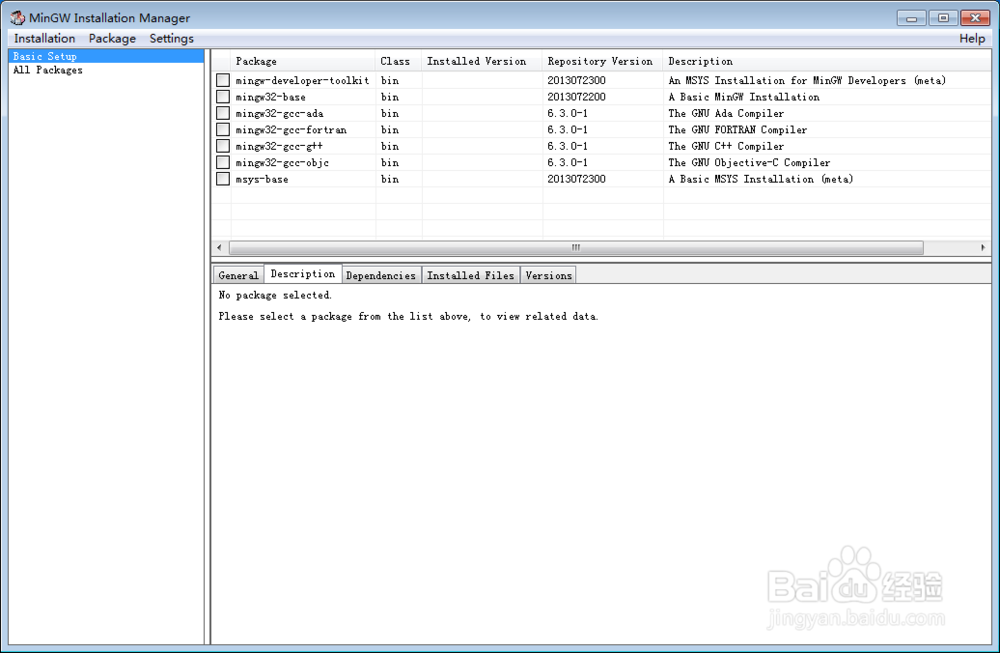This screenshot has width=1000, height=653.
Task: Mark the mingw32-gcc-objc package checkbox
Action: [223, 163]
